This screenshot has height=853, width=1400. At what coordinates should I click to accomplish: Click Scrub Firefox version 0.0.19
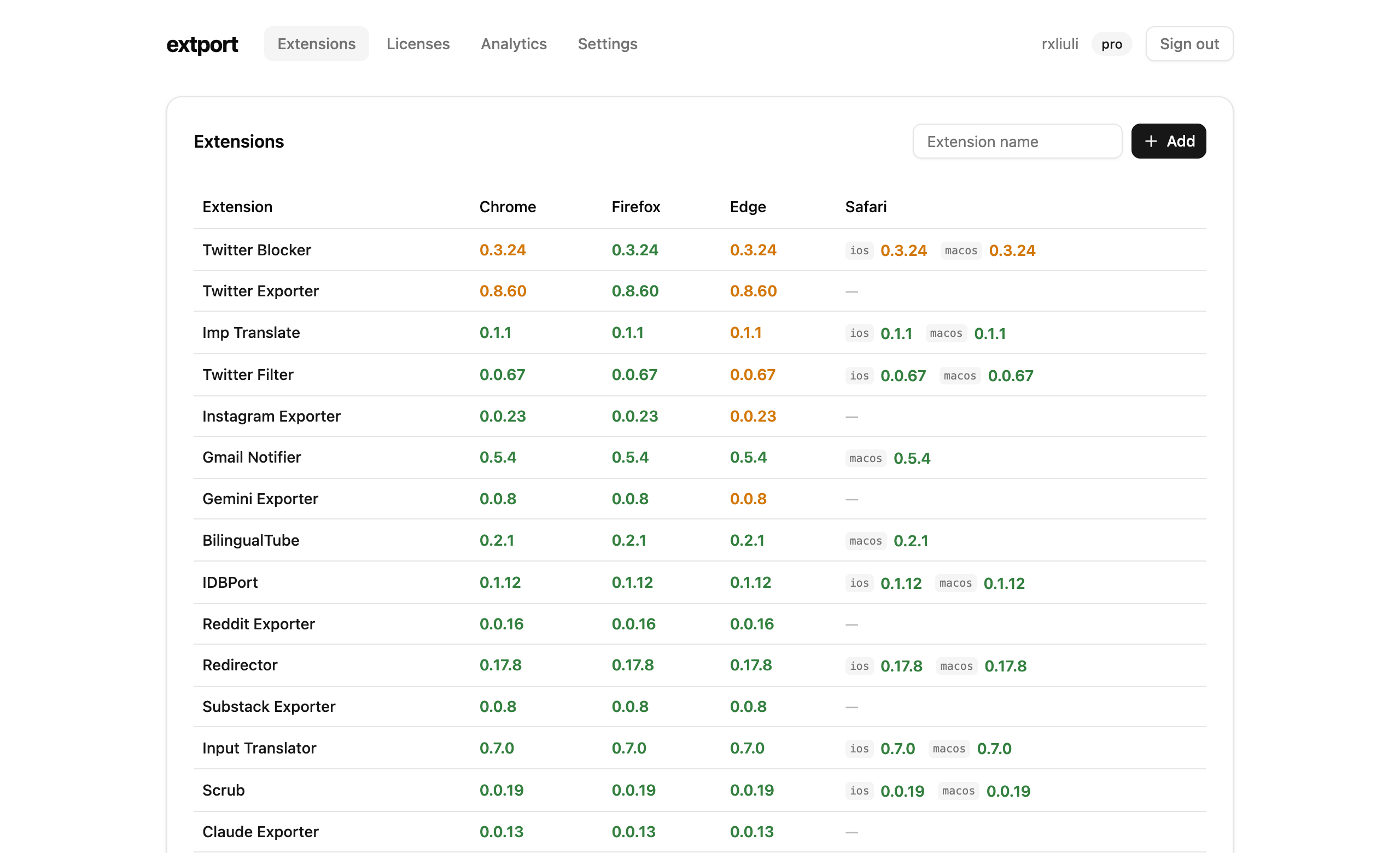click(633, 790)
